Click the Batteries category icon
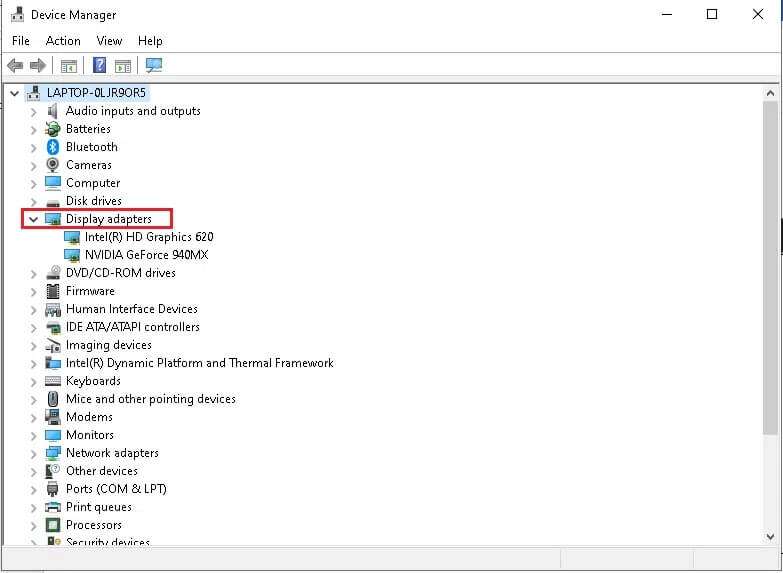783x573 pixels. coord(53,129)
